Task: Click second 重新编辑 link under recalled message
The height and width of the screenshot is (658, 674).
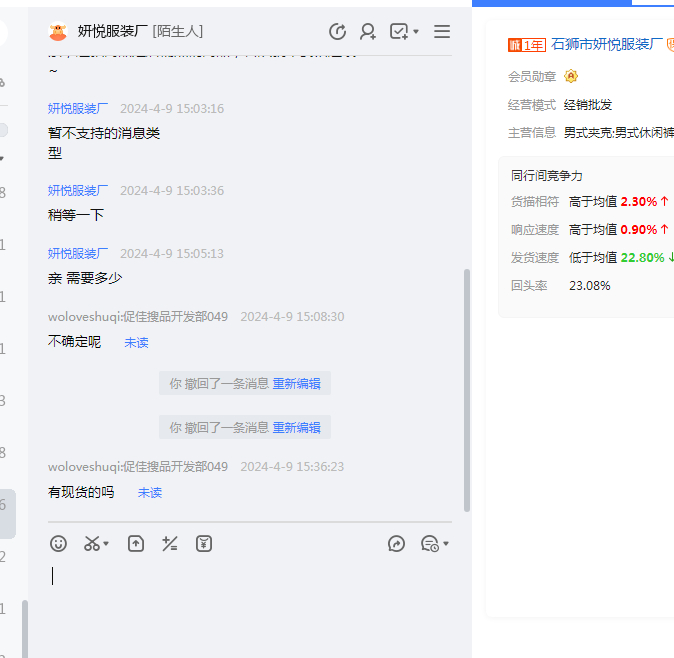Action: [x=296, y=427]
